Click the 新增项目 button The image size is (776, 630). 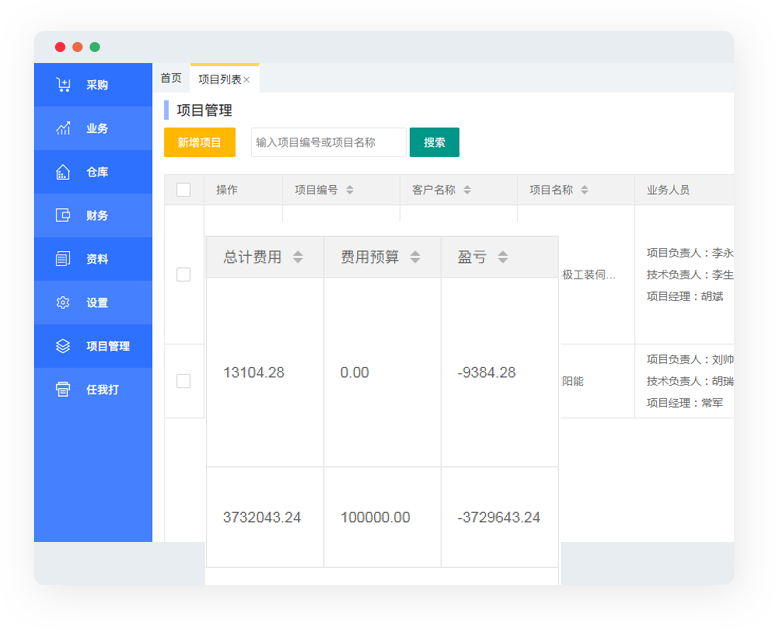[199, 142]
